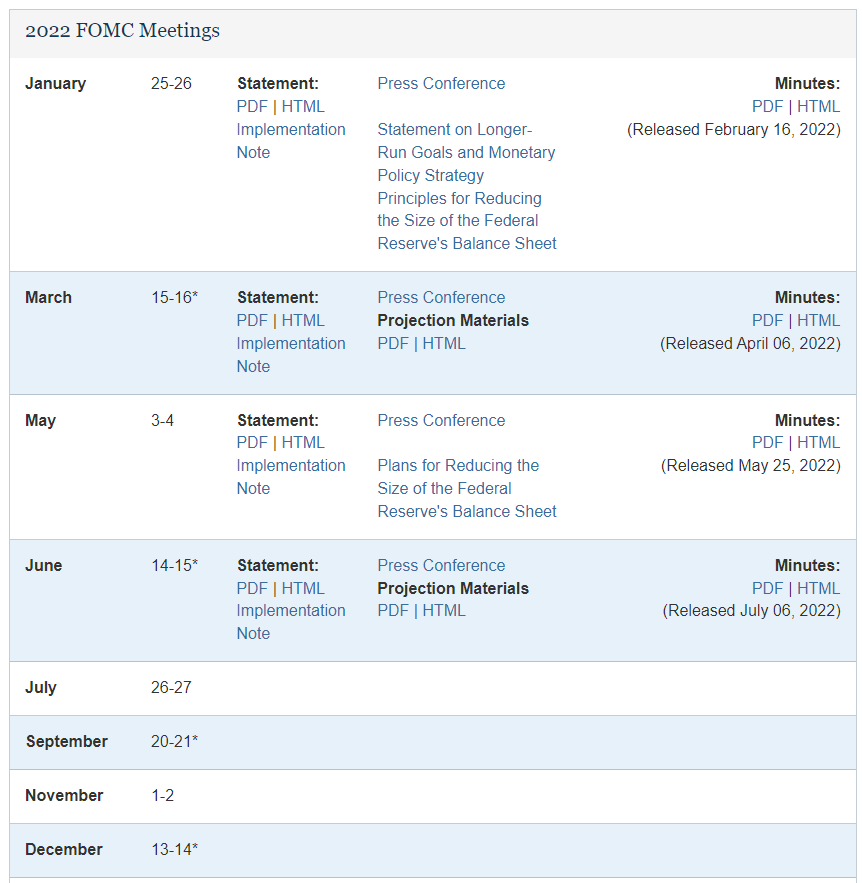Open January statement HTML link
The height and width of the screenshot is (883, 862).
tap(303, 106)
